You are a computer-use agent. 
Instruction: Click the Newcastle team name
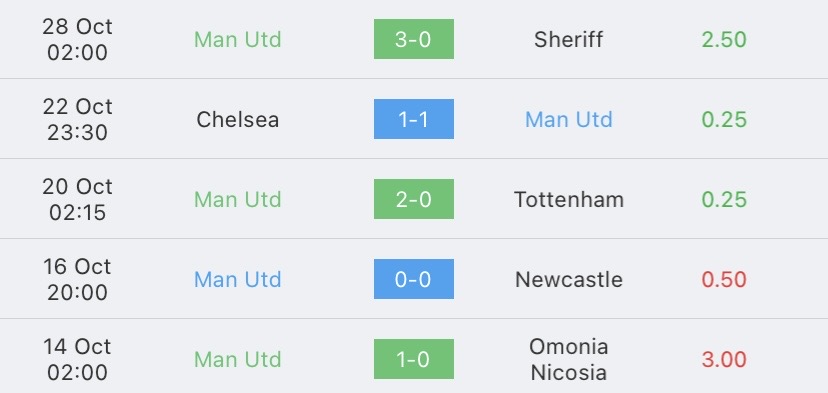[x=569, y=279]
